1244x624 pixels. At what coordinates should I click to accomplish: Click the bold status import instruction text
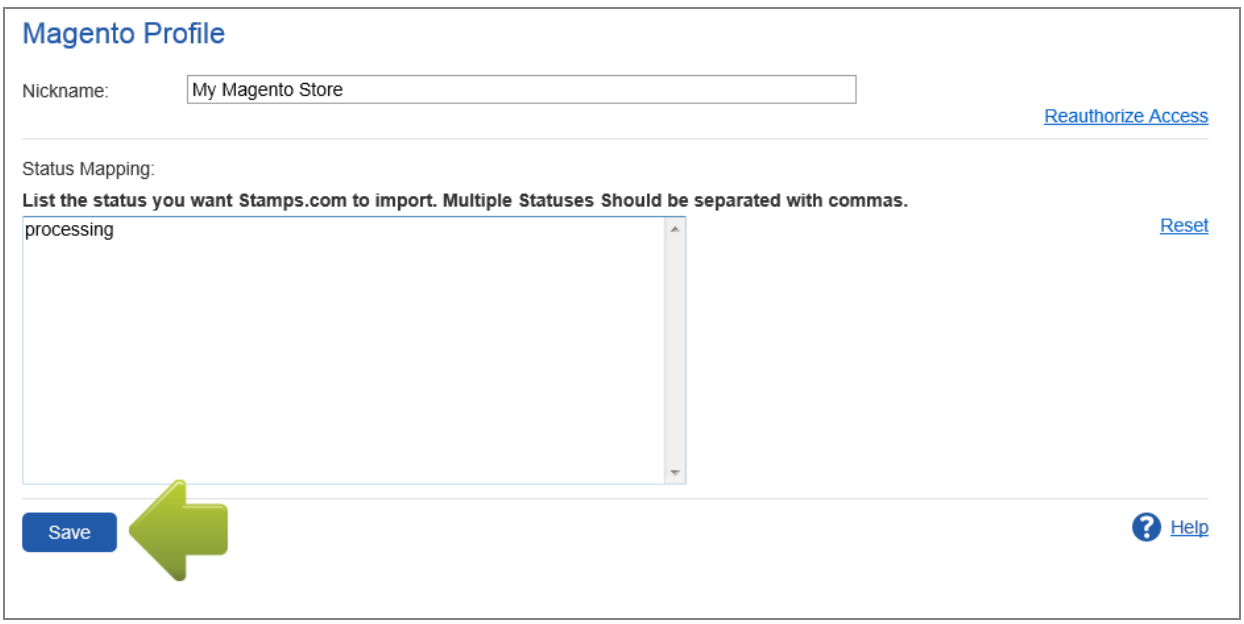click(x=465, y=200)
